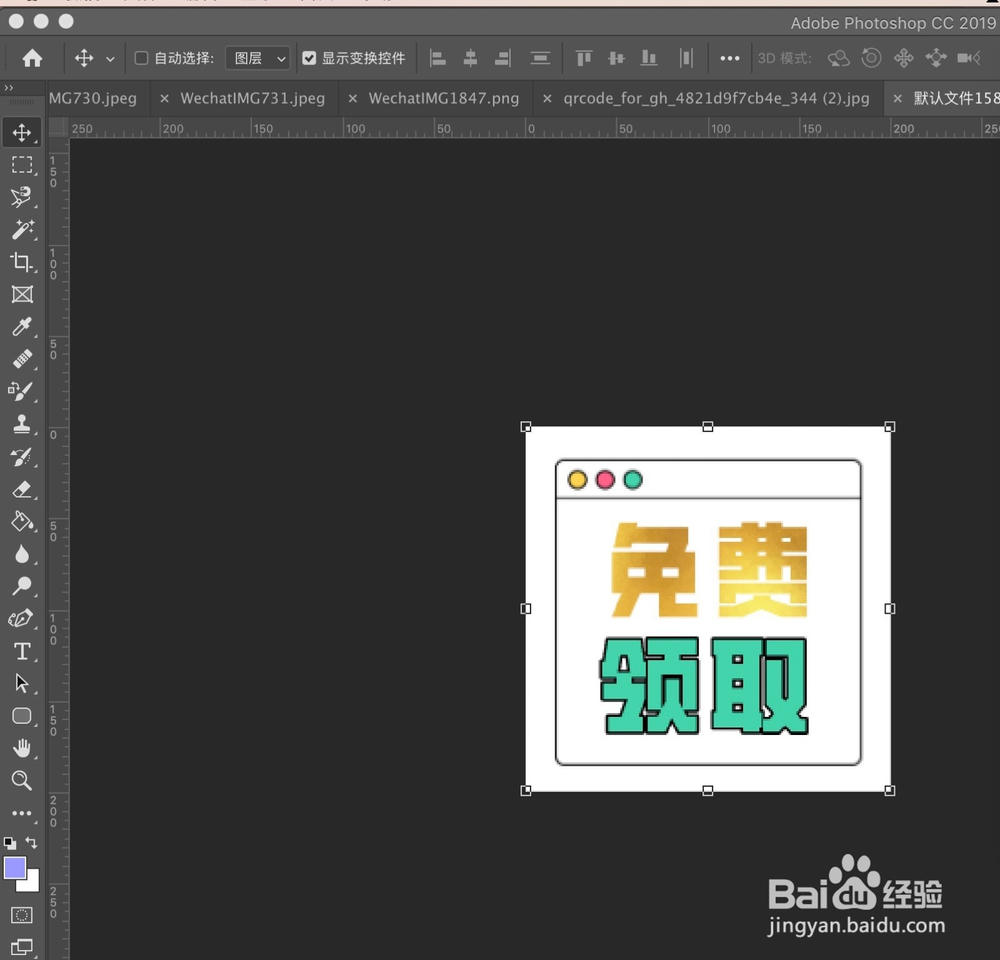
Task: Choose the Magic Wand tool
Action: click(x=22, y=230)
